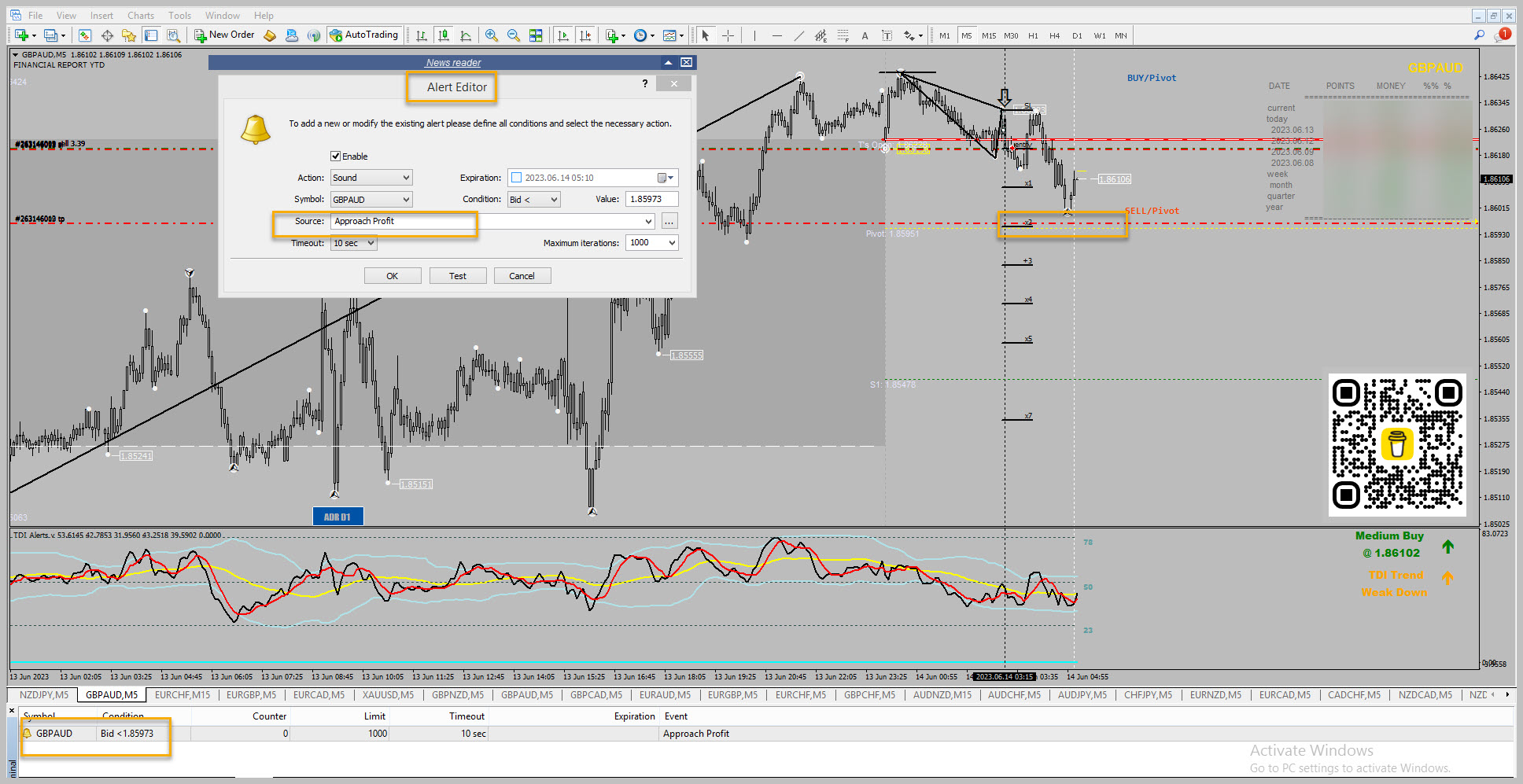Expand the Condition dropdown set to Bid <
The height and width of the screenshot is (784, 1523).
[x=533, y=200]
